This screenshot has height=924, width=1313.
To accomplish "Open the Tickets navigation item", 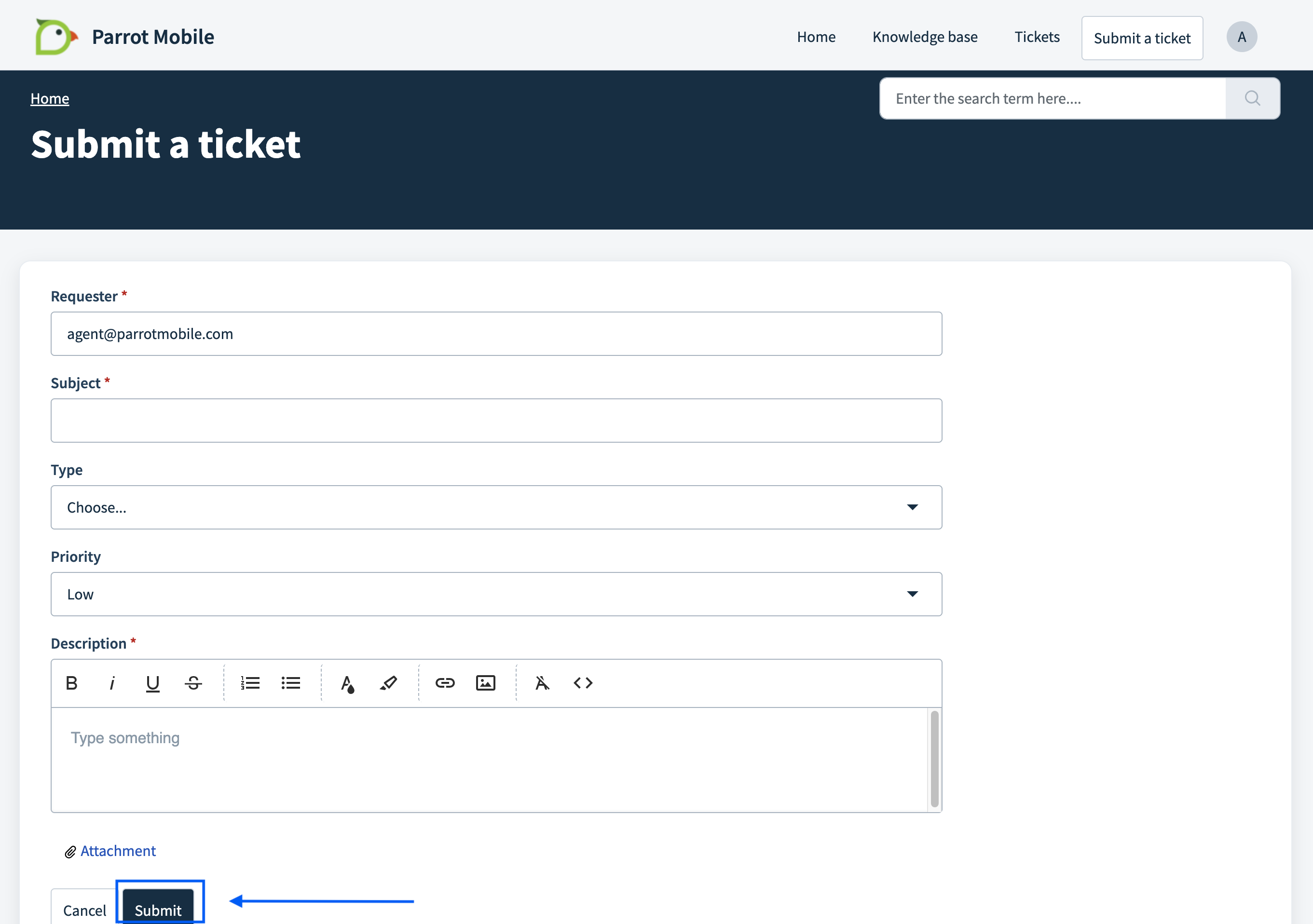I will click(x=1037, y=37).
